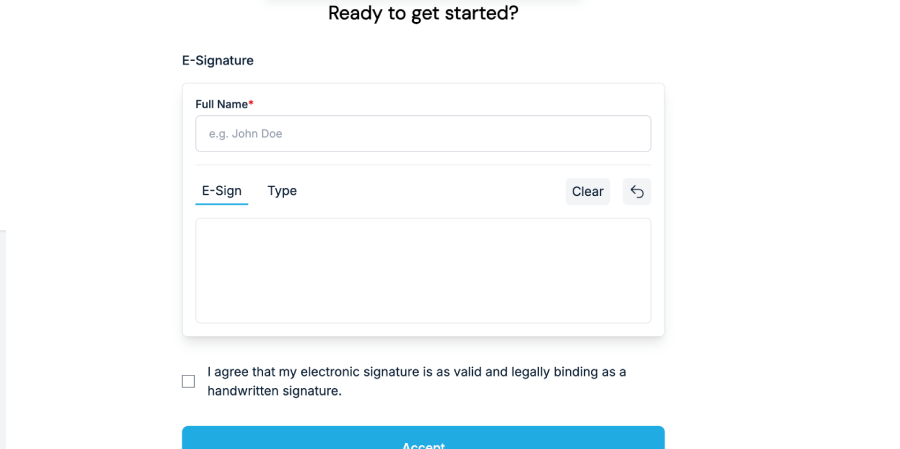Viewport: 900px width, 449px height.
Task: Click the words "legally binding" in the agreement
Action: (x=554, y=372)
